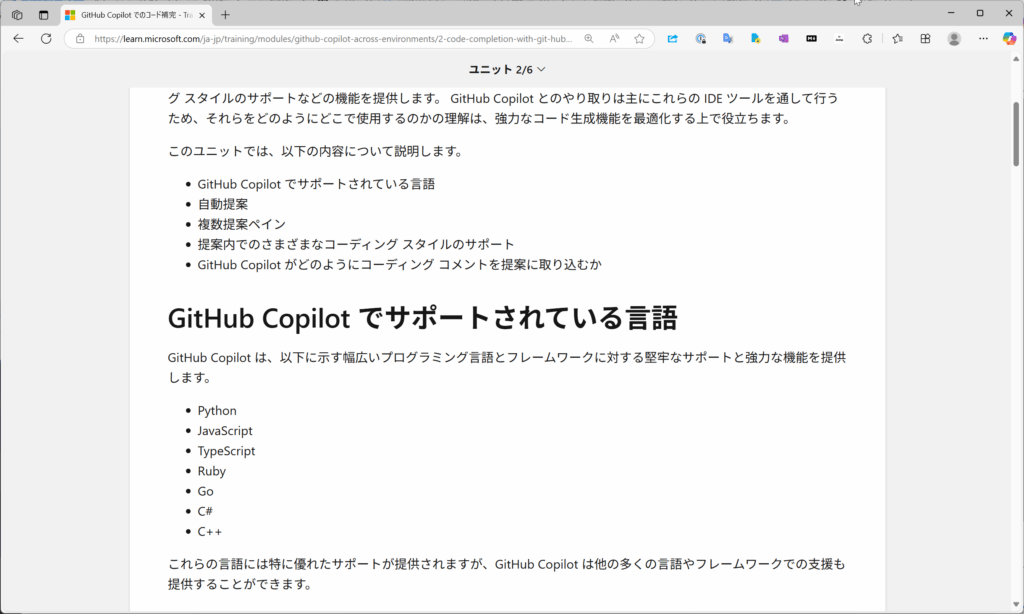Maximize the browser window

coord(980,13)
